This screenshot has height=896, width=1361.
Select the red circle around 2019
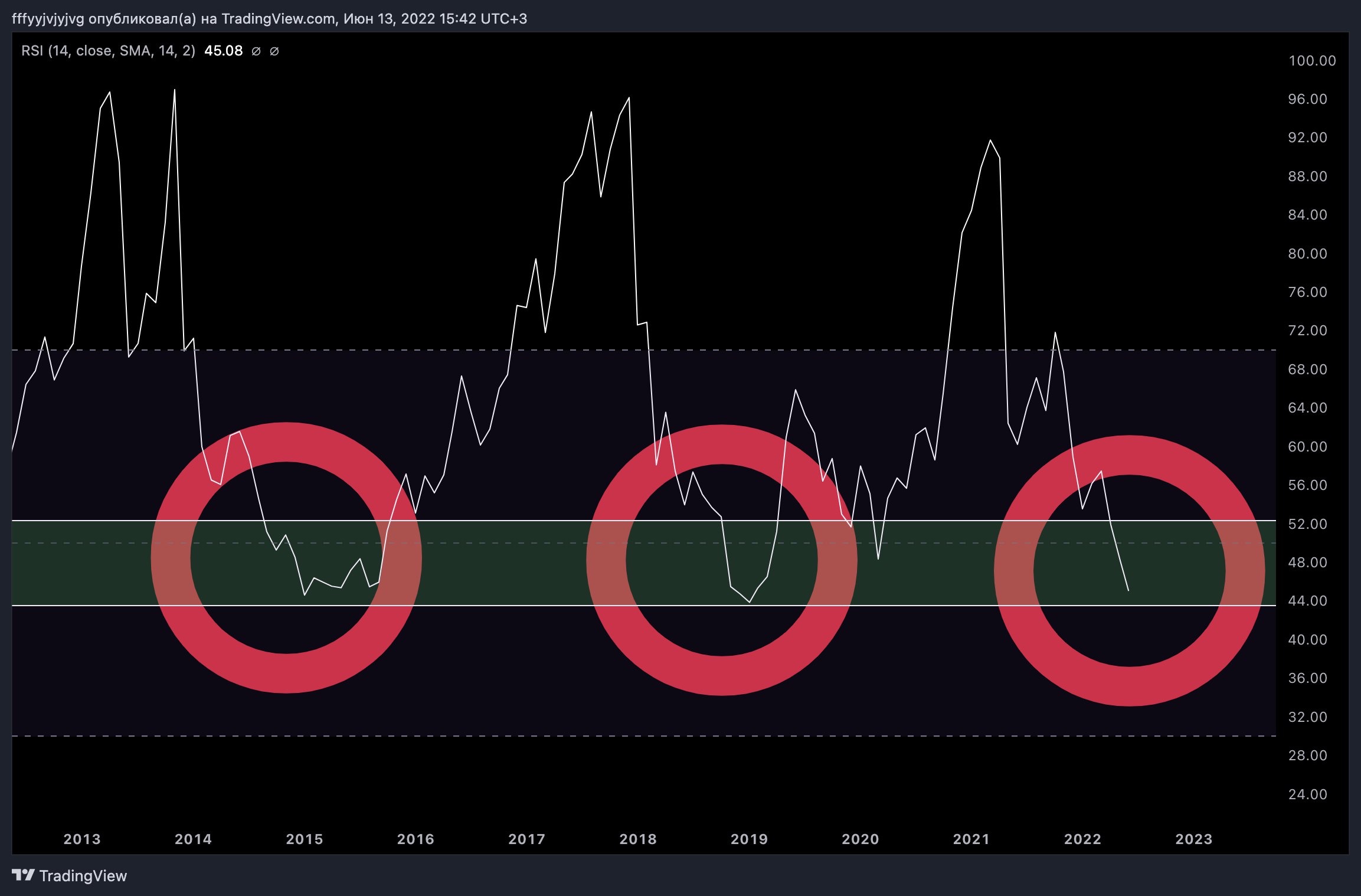coord(721,675)
